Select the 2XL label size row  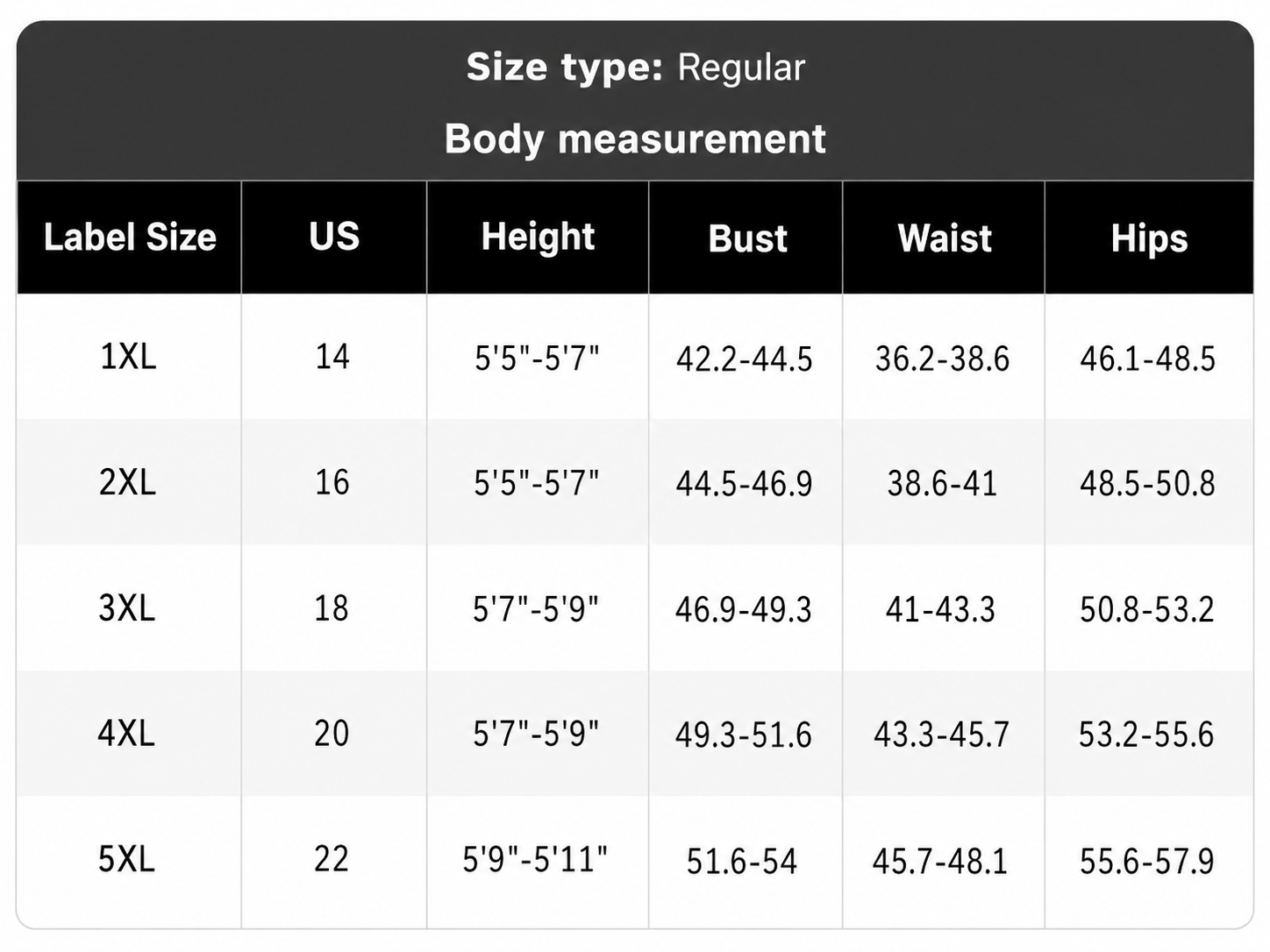coord(635,482)
